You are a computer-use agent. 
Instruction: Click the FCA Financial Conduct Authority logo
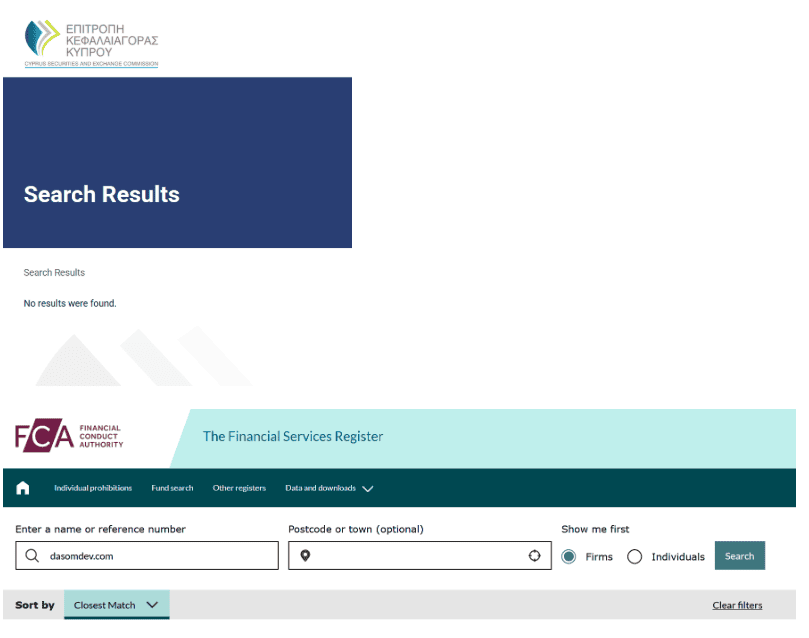click(68, 437)
